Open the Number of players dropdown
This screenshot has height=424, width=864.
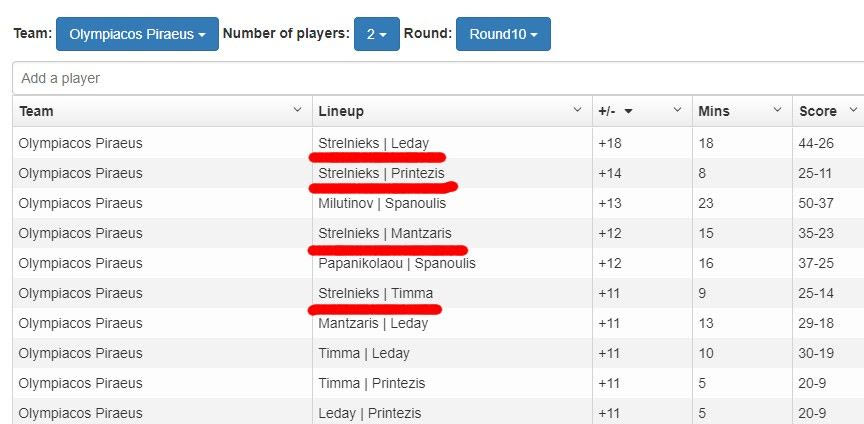[x=377, y=34]
